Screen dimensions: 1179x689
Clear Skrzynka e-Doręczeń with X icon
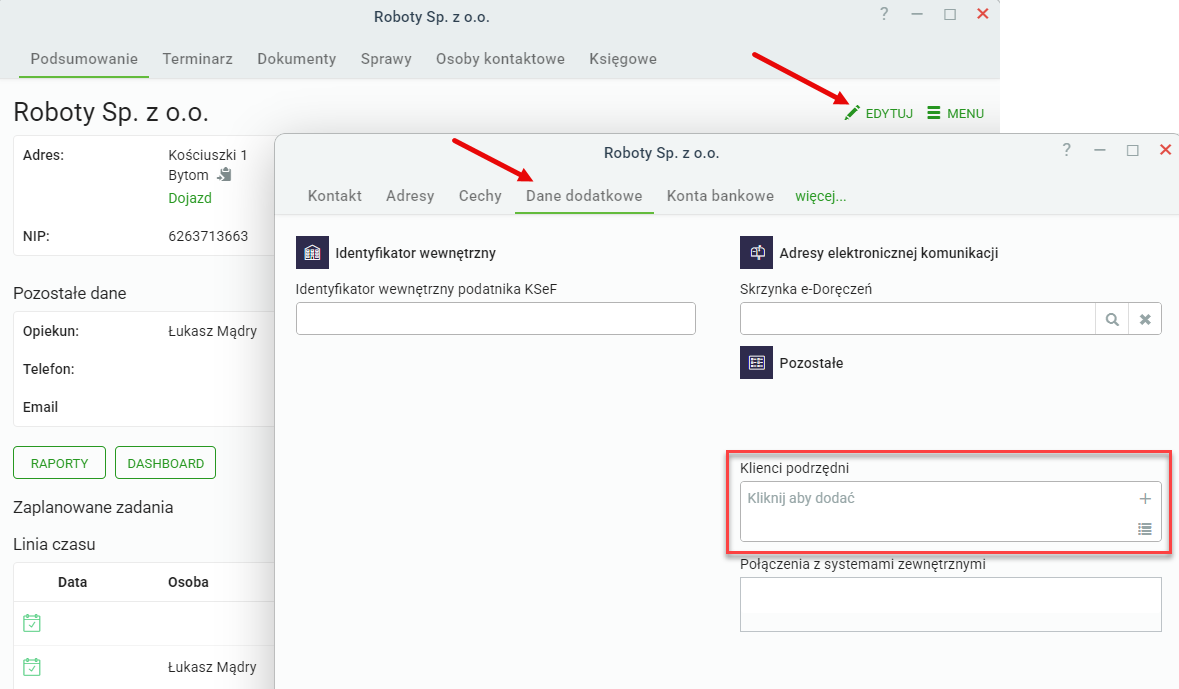(1145, 320)
